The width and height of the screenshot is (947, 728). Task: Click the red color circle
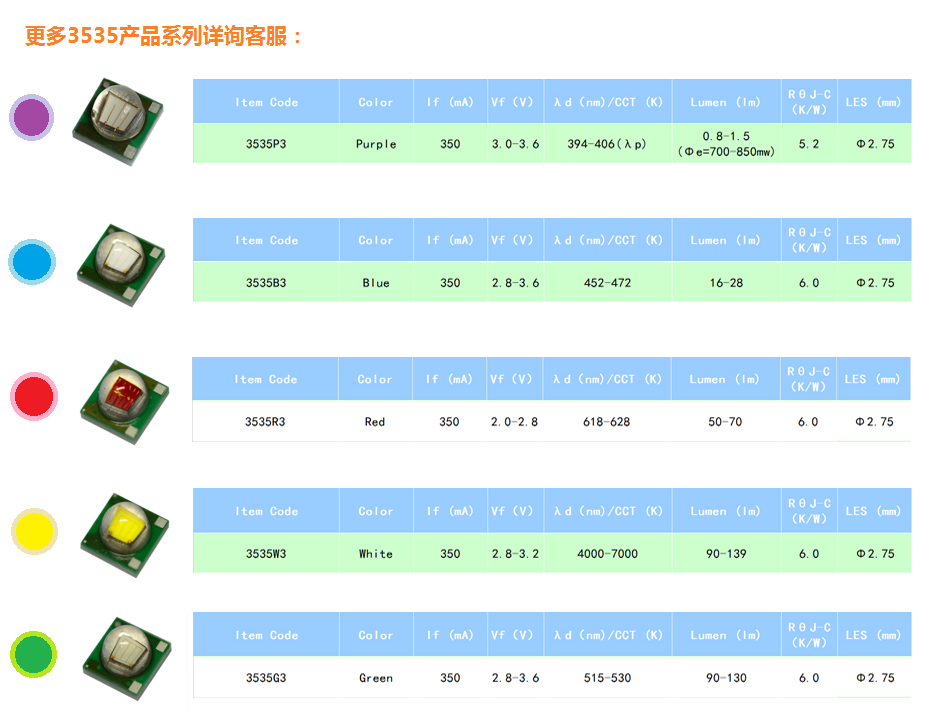[x=34, y=396]
